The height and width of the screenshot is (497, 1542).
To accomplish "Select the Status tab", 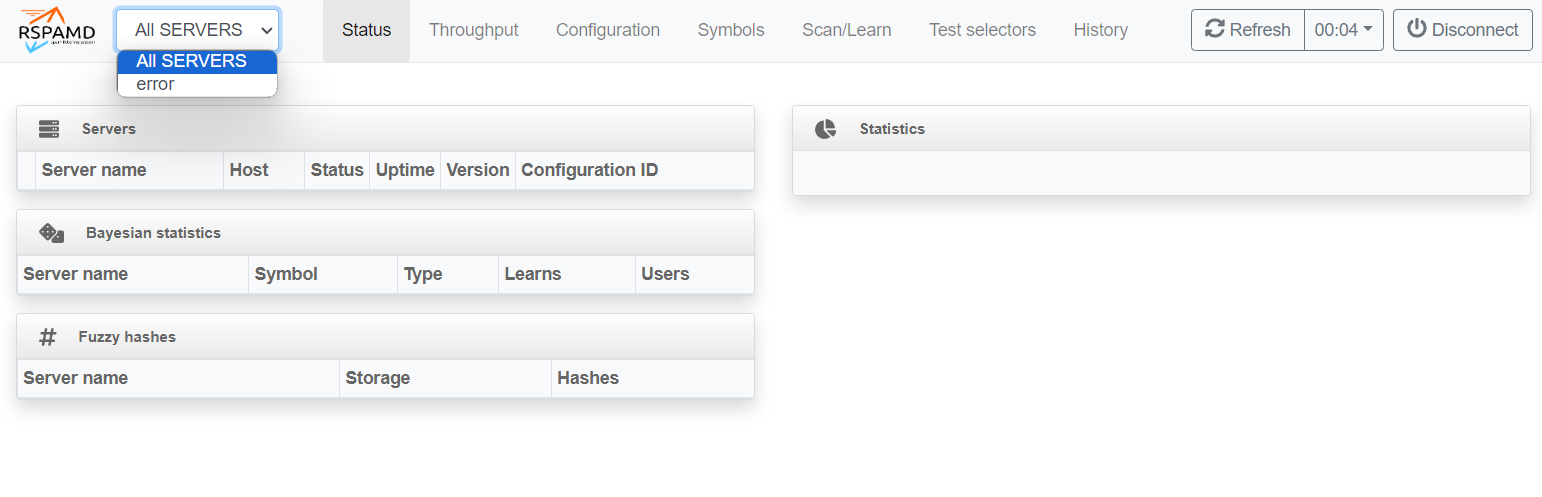I will (x=366, y=30).
